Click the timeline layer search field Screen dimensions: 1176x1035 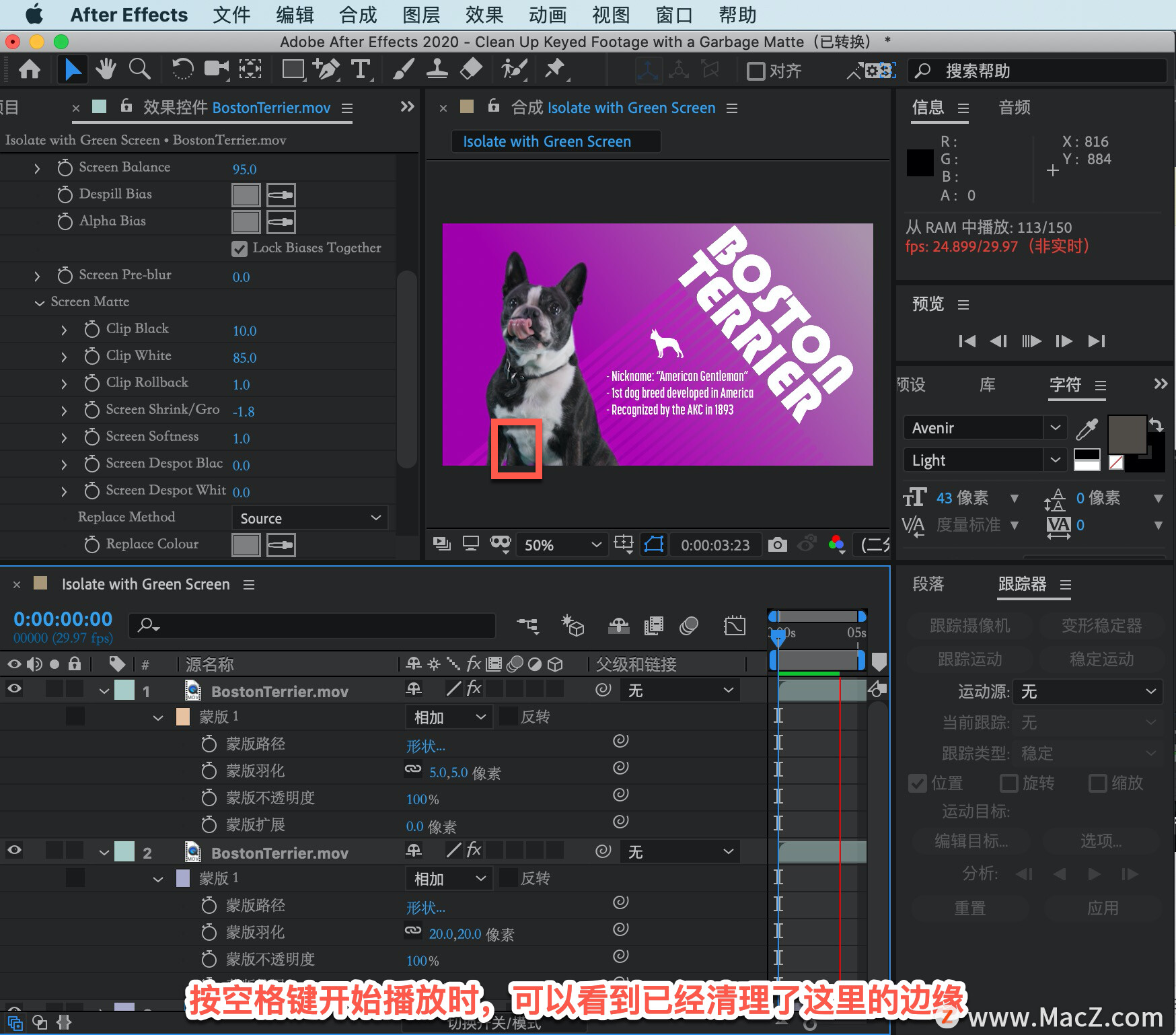click(x=312, y=626)
